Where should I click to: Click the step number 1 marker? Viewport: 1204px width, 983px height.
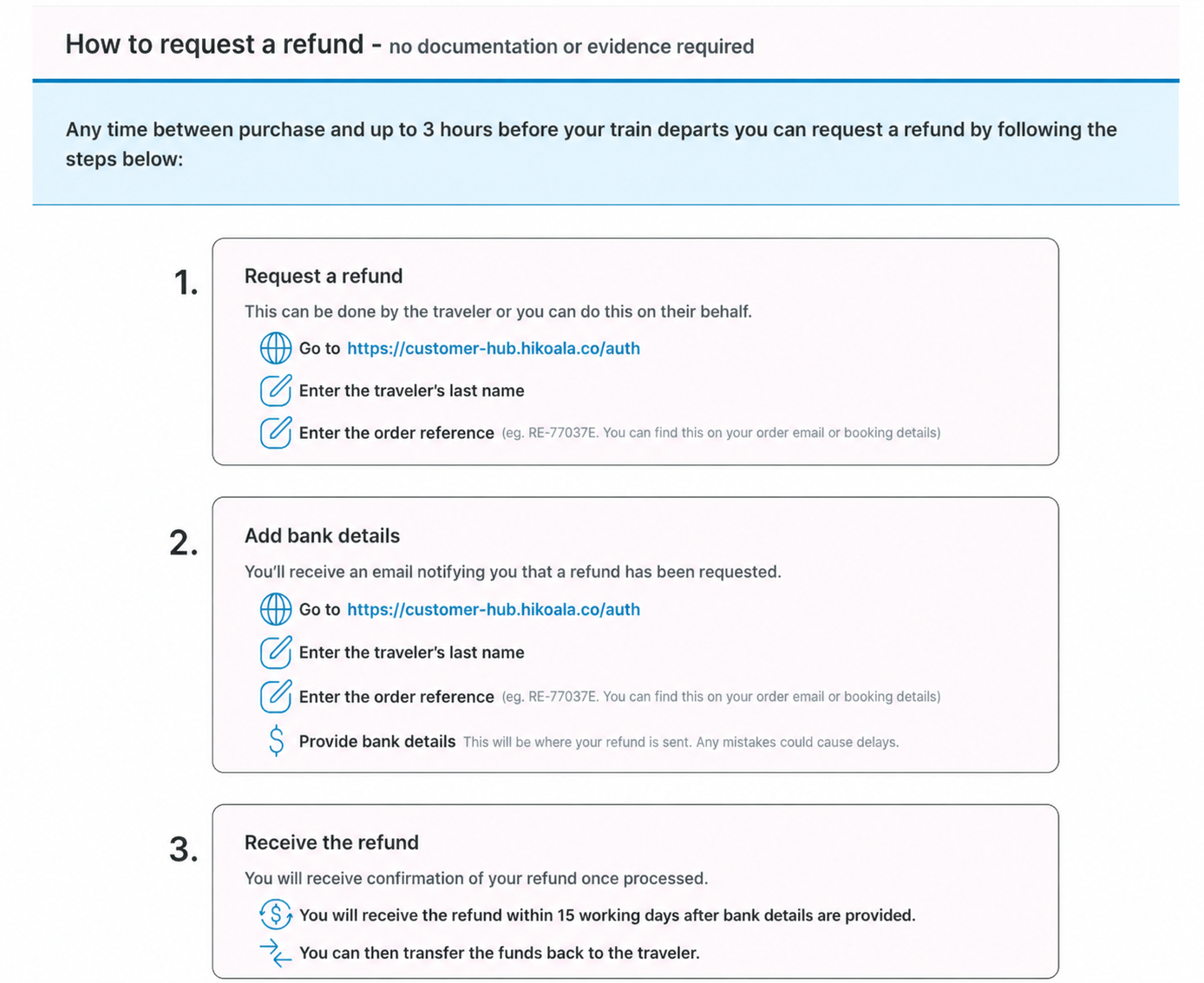(x=186, y=283)
